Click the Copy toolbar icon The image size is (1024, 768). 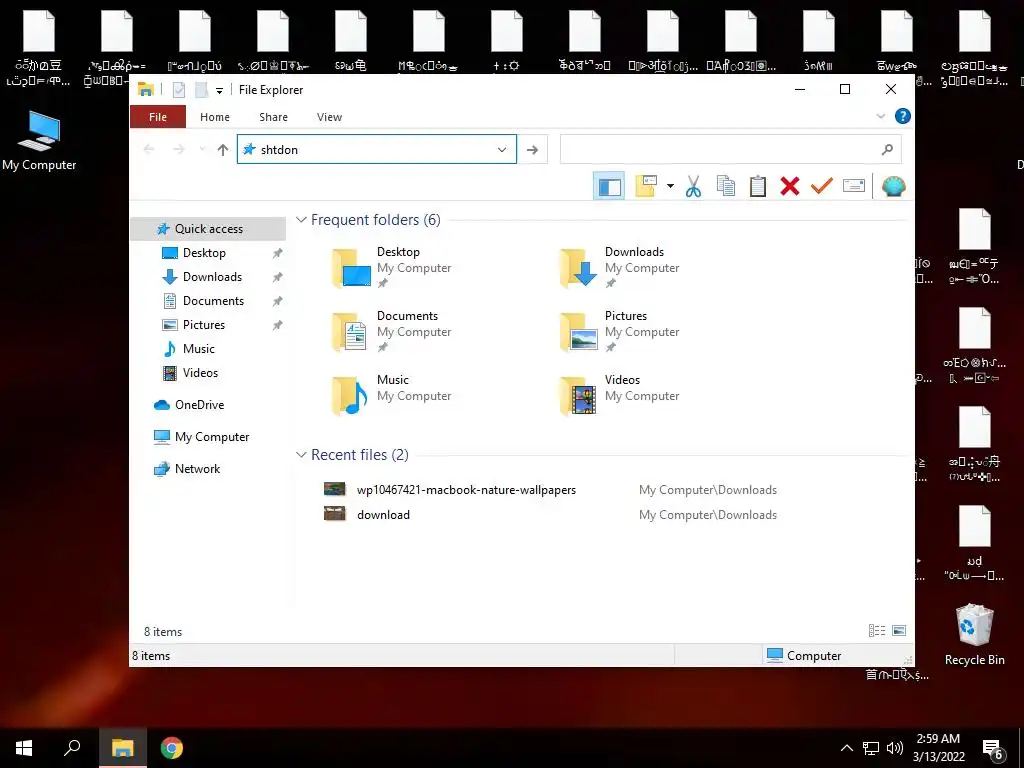pyautogui.click(x=726, y=187)
